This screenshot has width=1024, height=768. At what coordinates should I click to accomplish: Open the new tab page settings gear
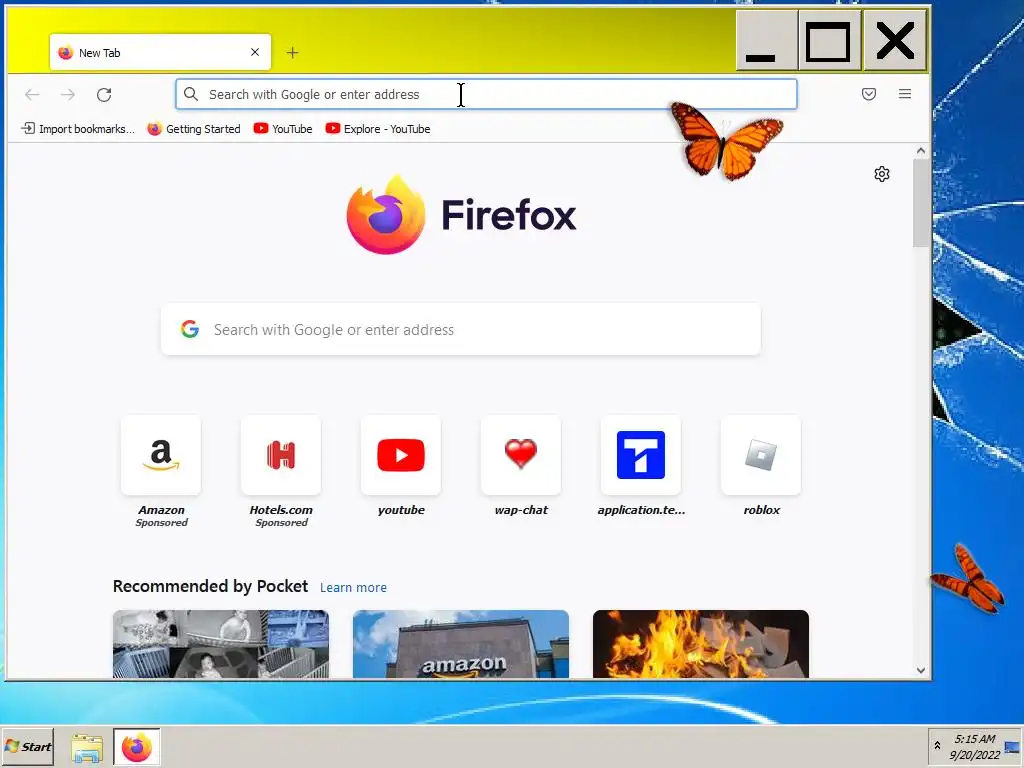coord(882,174)
